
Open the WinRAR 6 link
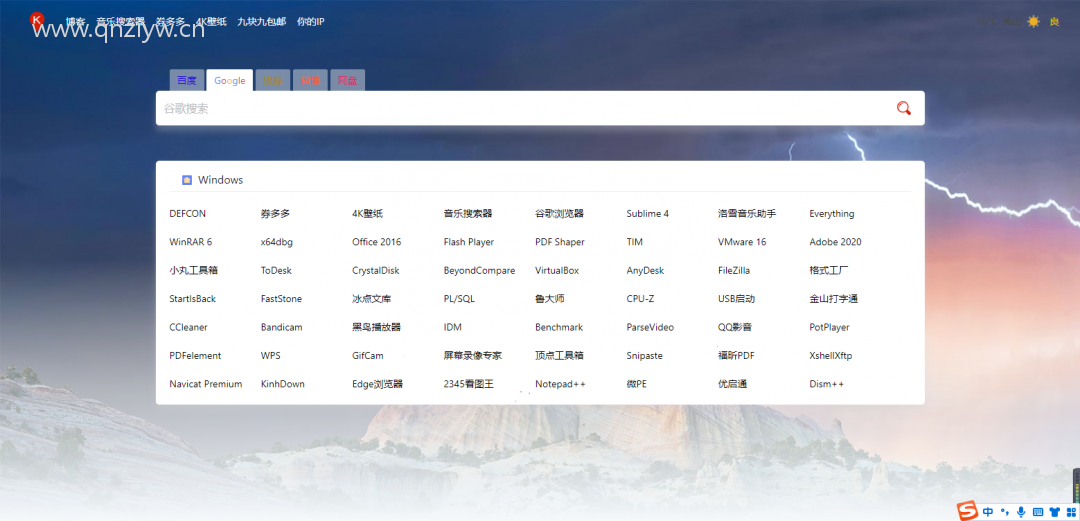click(x=191, y=242)
